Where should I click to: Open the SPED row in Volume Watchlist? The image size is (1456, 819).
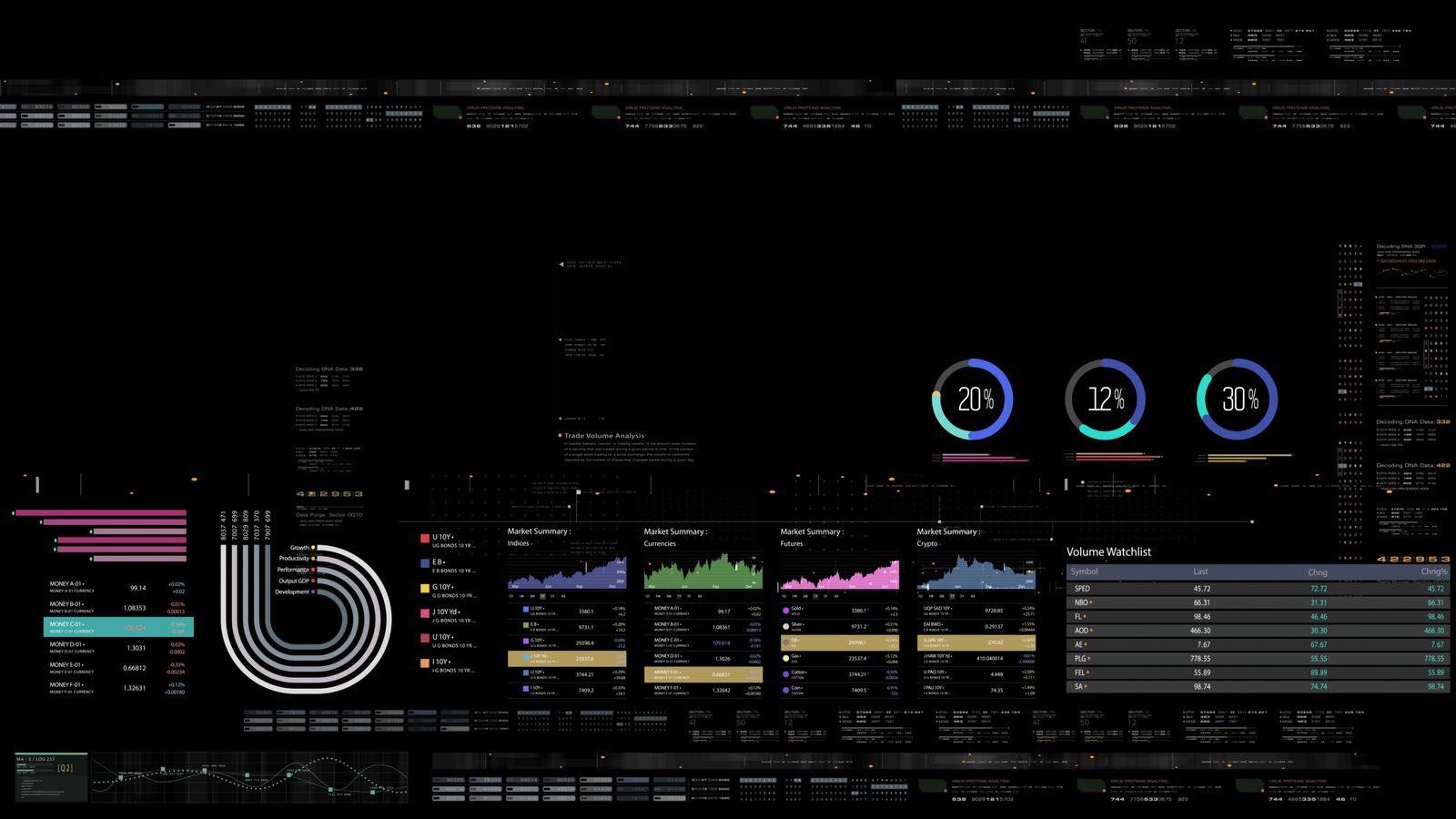[x=1258, y=589]
